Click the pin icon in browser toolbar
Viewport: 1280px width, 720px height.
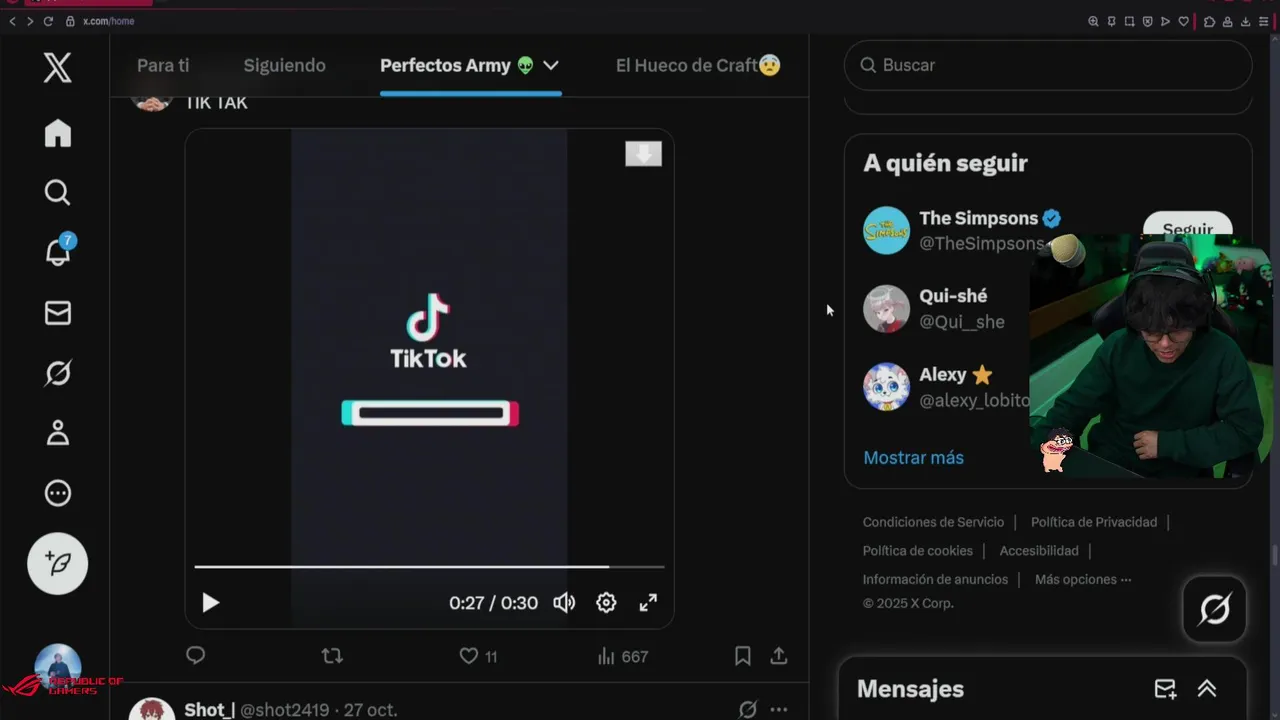[x=1111, y=21]
